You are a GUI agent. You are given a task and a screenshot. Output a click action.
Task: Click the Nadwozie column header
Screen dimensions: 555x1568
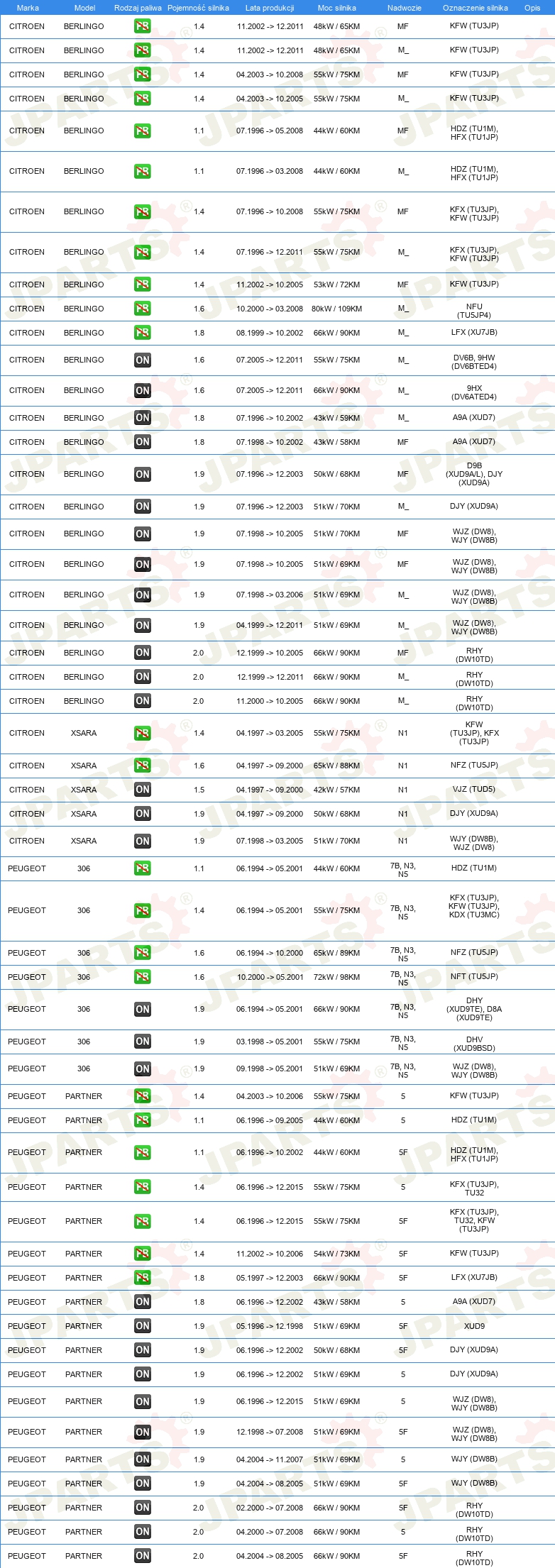pos(405,8)
